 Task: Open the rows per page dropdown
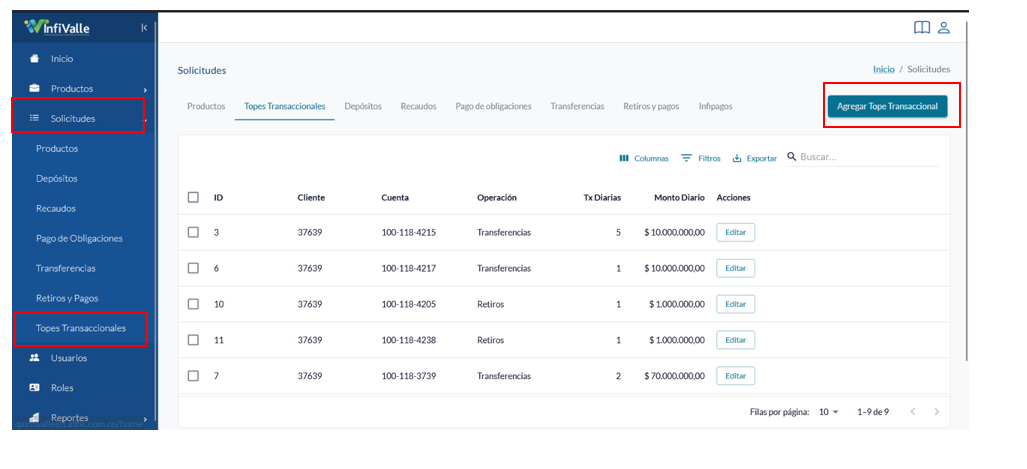click(x=829, y=412)
